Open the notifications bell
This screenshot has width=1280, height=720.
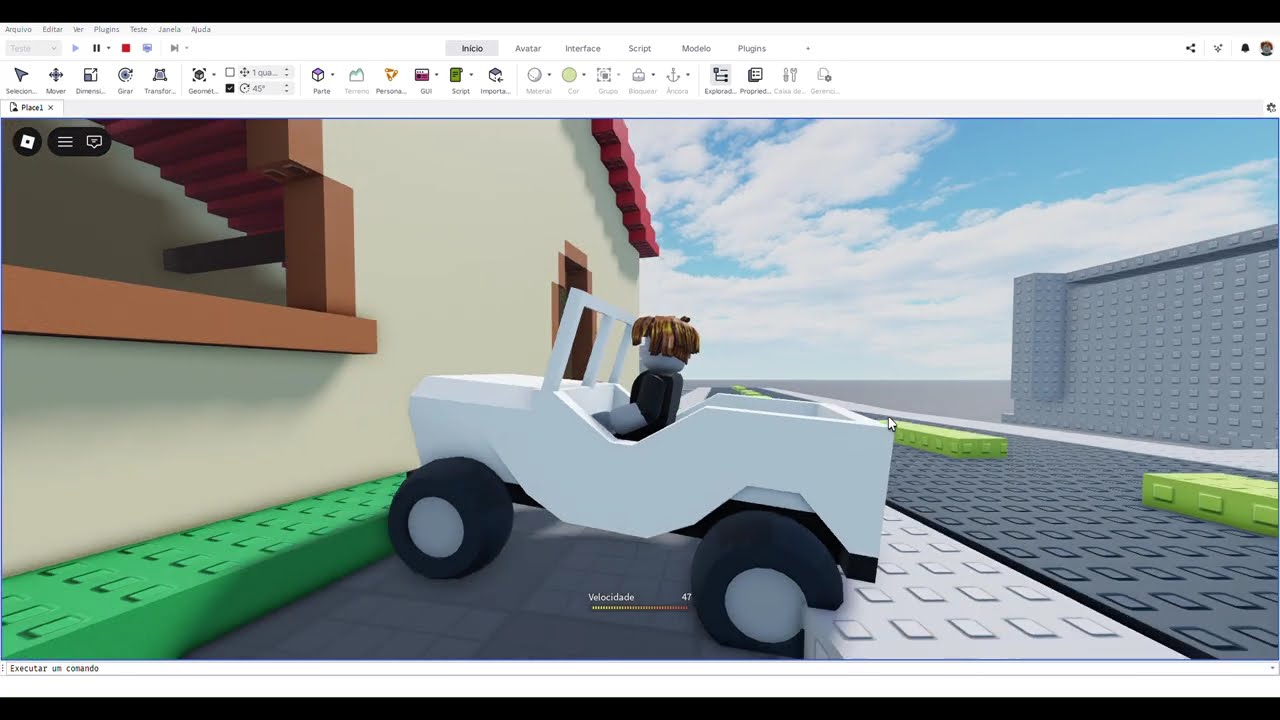[1245, 48]
